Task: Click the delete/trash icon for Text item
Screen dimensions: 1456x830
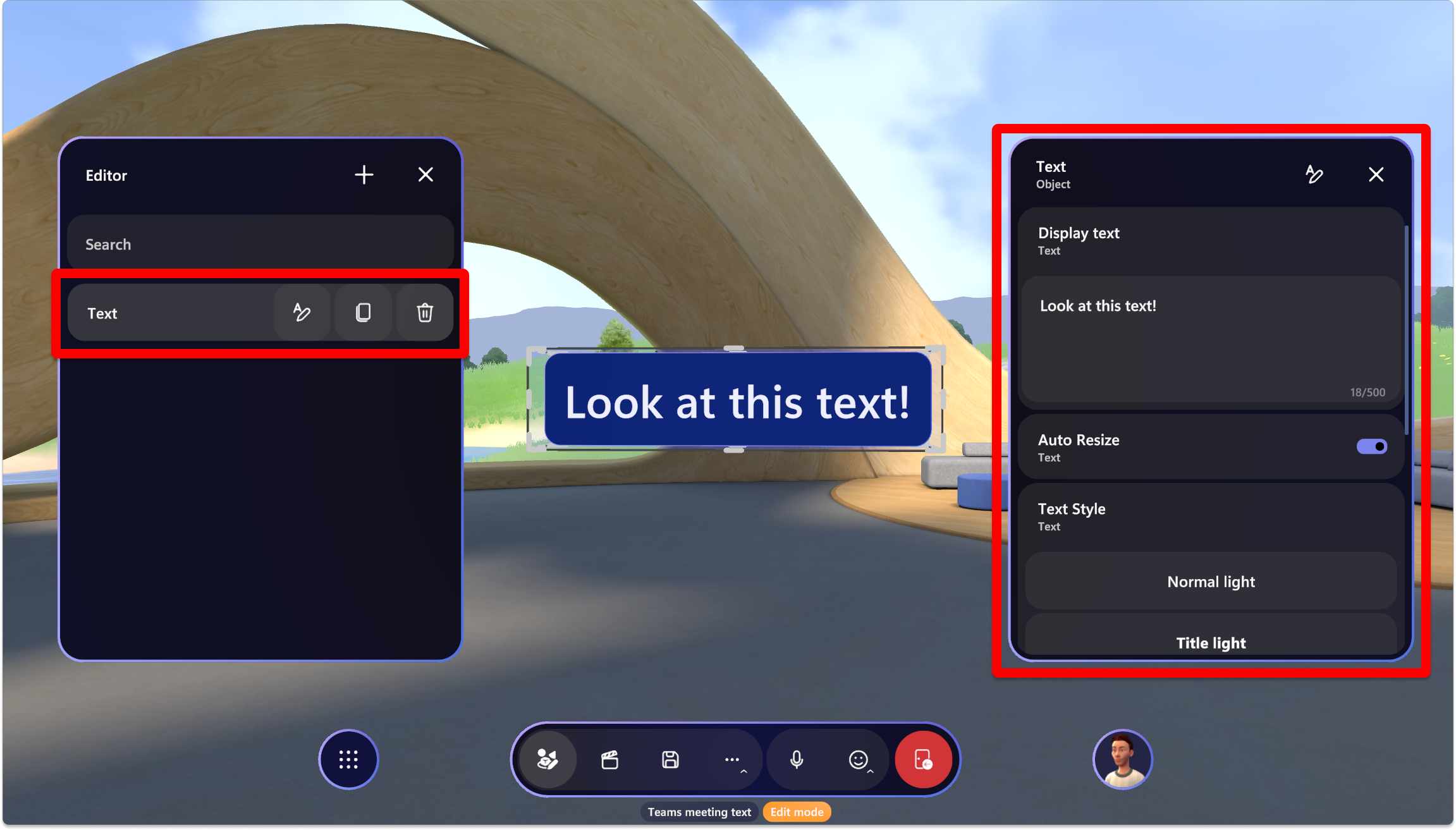Action: click(x=424, y=312)
